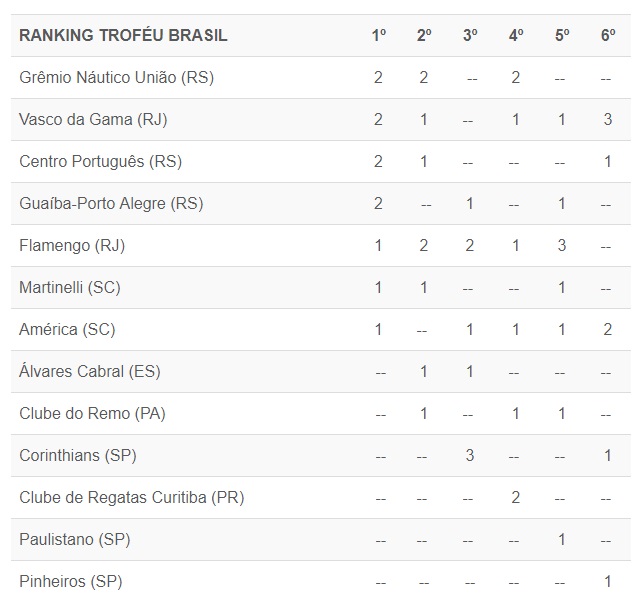Click the Guaíba-Porto Alegre (RS) team name

click(111, 204)
